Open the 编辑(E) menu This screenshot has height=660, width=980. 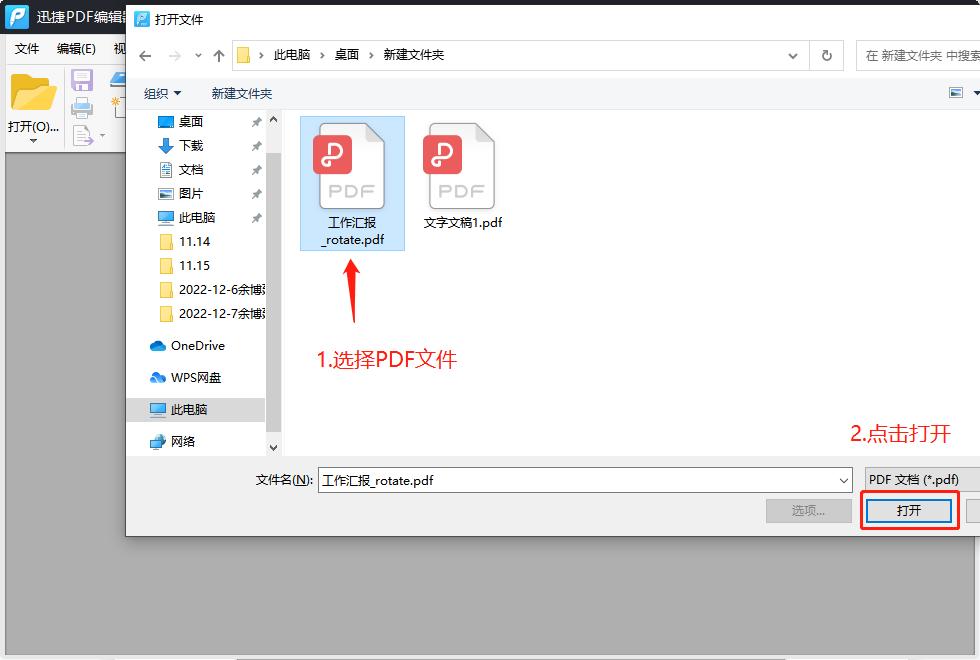pyautogui.click(x=74, y=48)
